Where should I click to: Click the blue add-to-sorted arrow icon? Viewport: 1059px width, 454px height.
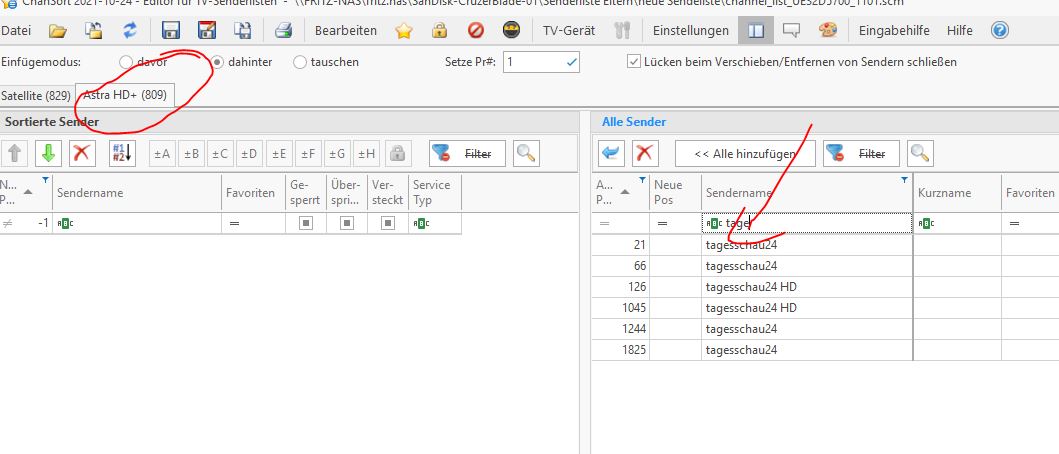click(x=611, y=153)
